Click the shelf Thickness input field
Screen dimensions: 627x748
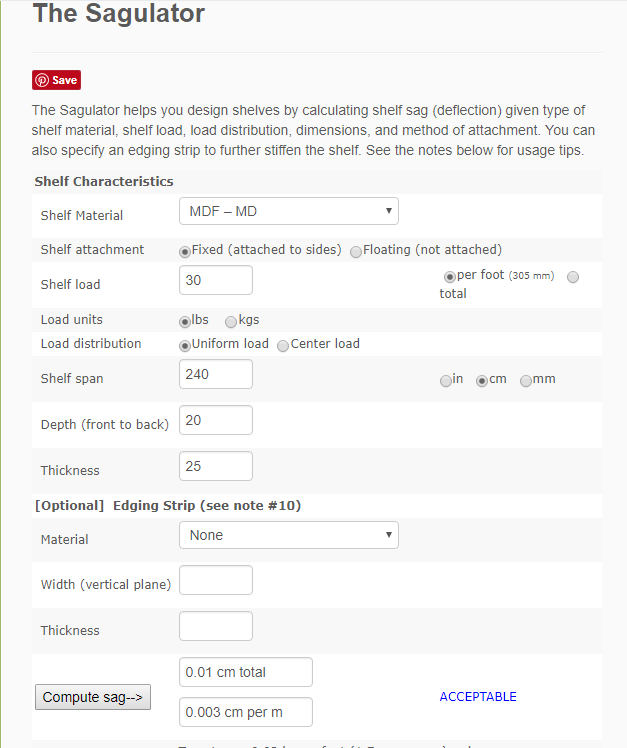tap(216, 466)
